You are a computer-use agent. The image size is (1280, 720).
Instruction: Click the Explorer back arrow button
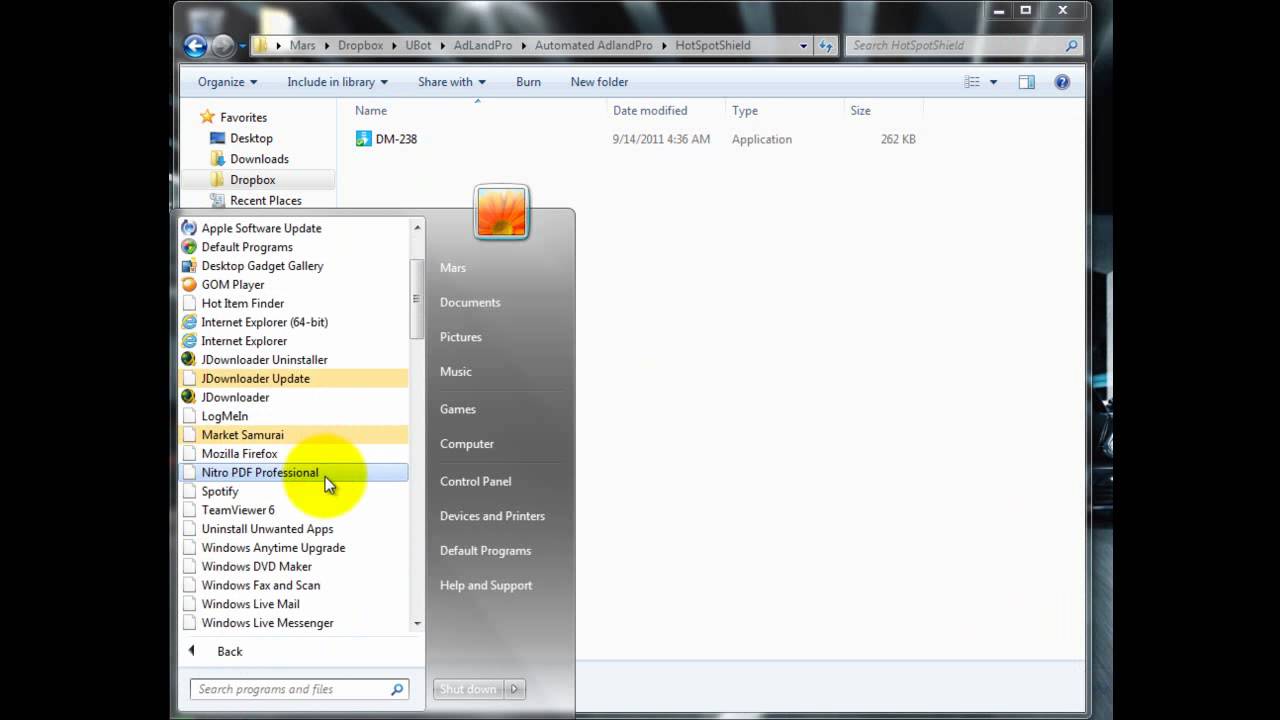pyautogui.click(x=195, y=45)
